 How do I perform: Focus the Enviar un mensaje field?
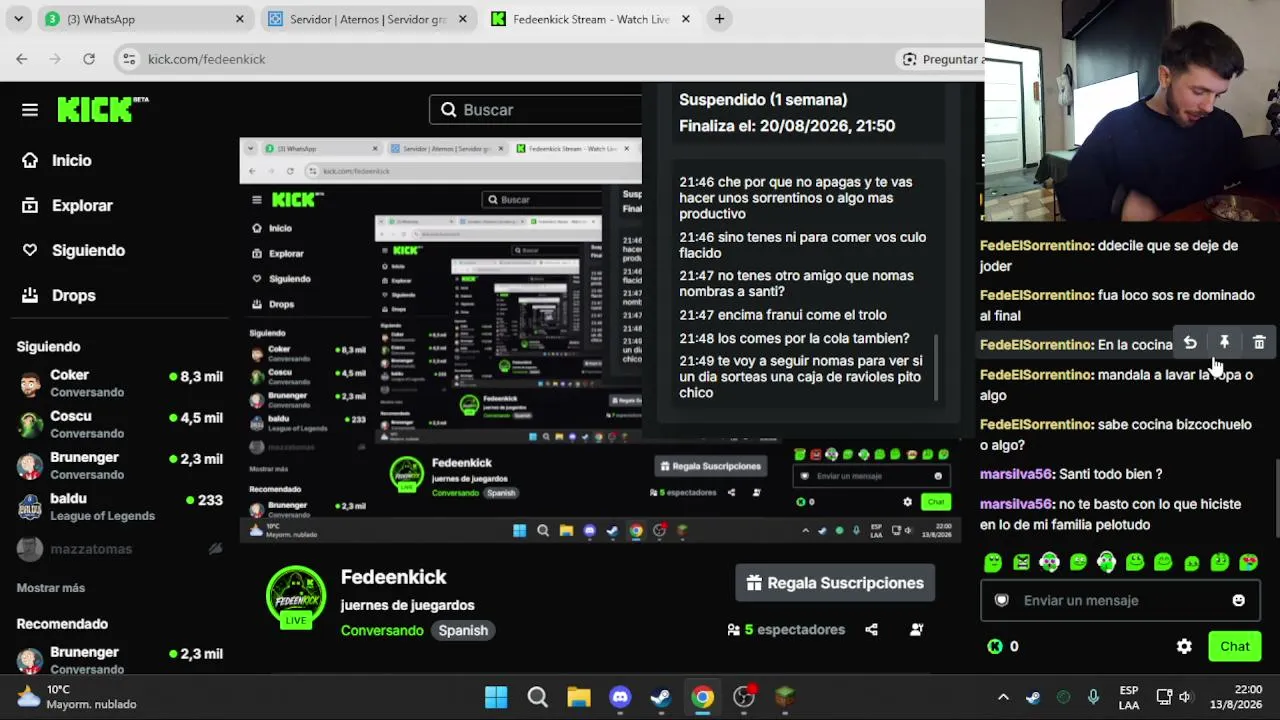click(1119, 600)
